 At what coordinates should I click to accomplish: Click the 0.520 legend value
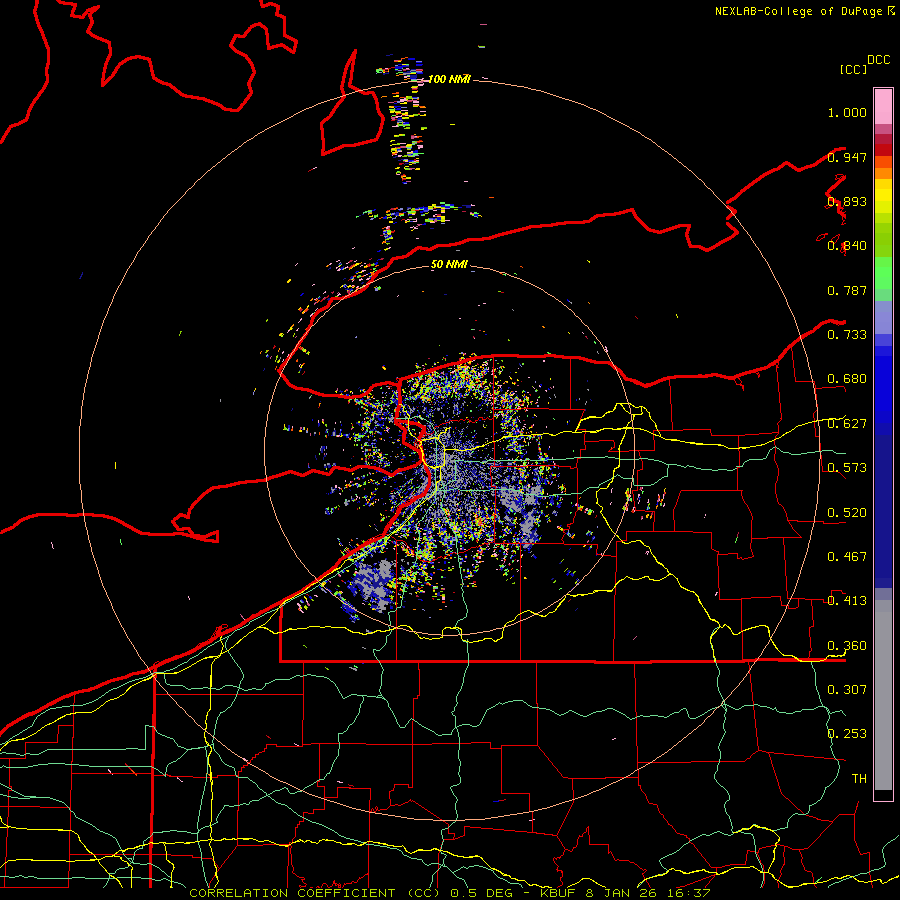847,512
